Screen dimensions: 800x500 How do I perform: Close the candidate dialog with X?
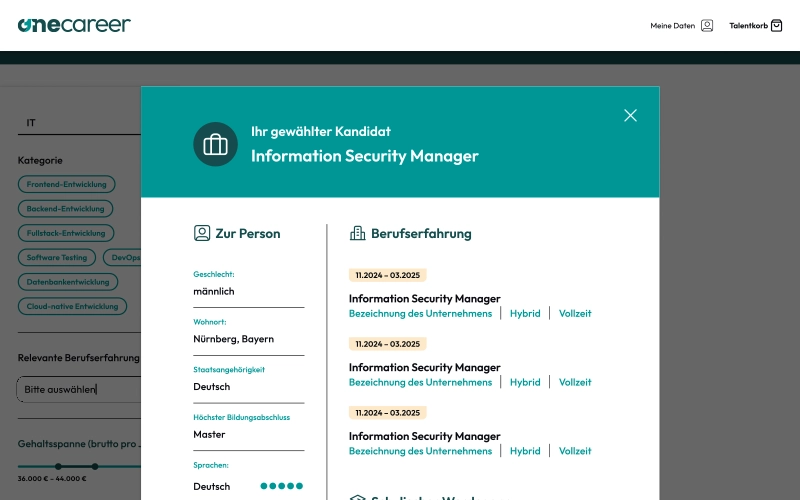[630, 116]
